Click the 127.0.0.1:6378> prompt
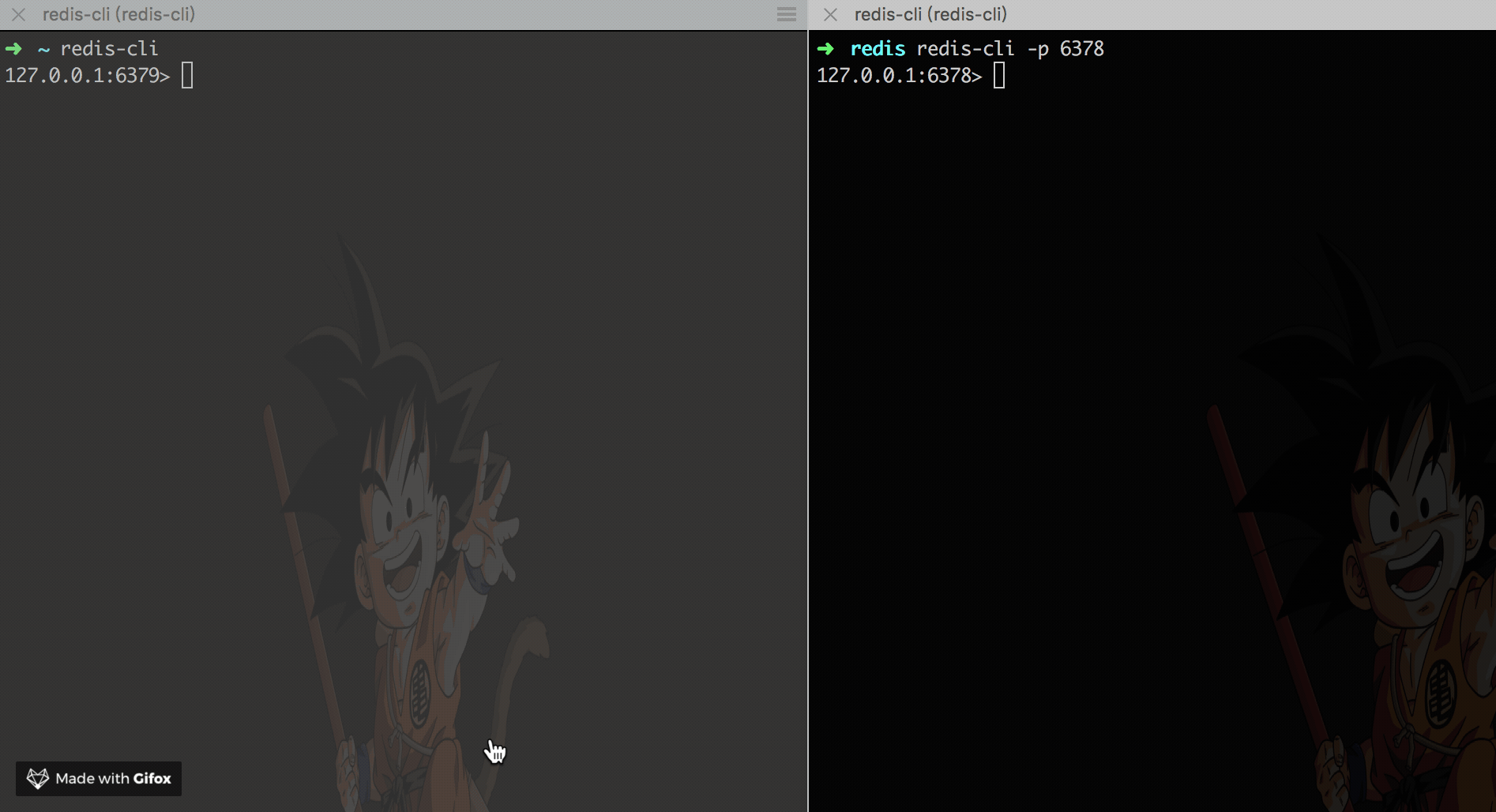The height and width of the screenshot is (812, 1496). click(900, 76)
